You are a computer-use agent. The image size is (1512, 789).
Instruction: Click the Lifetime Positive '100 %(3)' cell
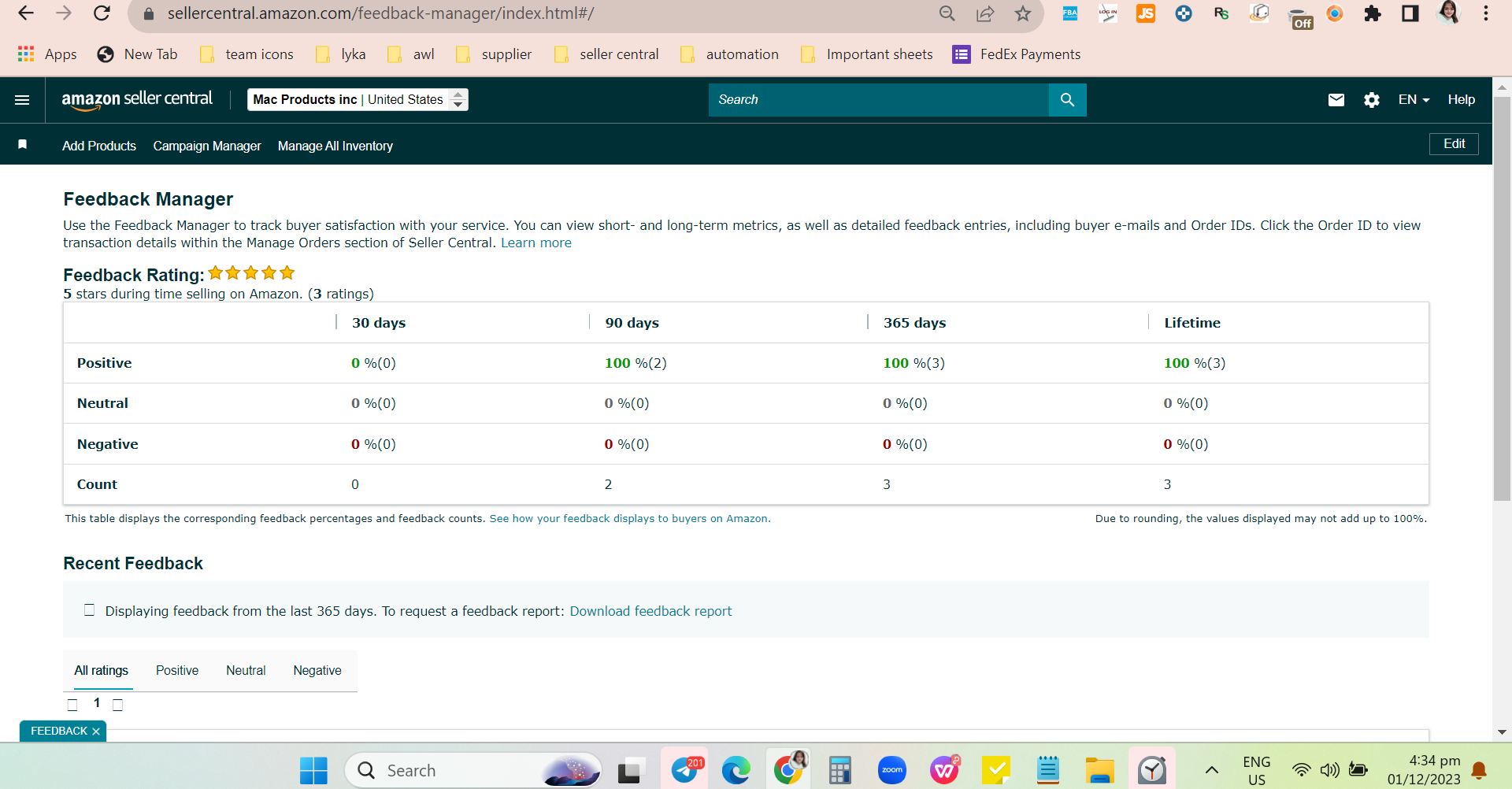pyautogui.click(x=1195, y=363)
